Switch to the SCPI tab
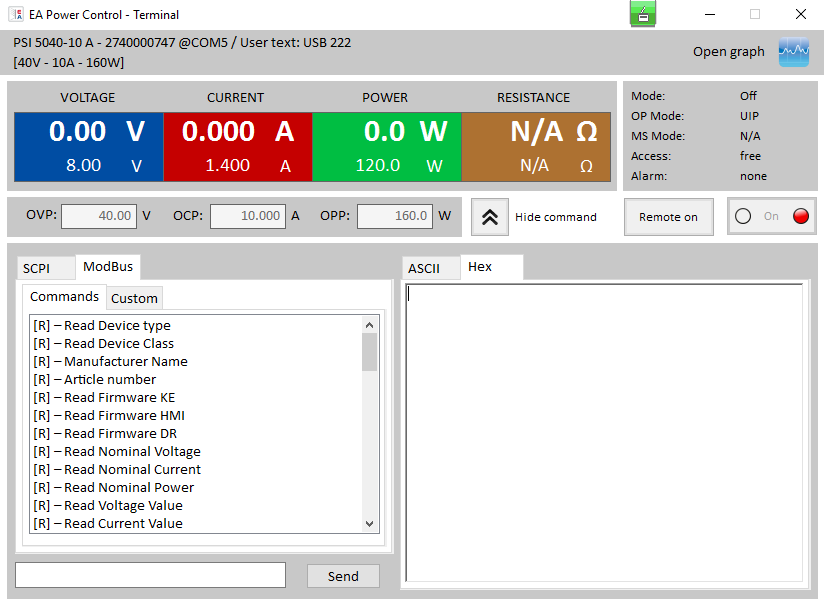 pyautogui.click(x=37, y=268)
